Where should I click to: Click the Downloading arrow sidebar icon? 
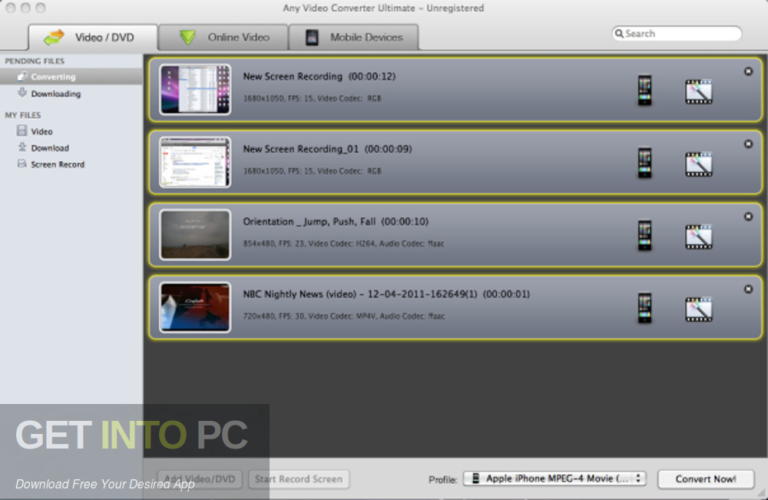coord(22,93)
